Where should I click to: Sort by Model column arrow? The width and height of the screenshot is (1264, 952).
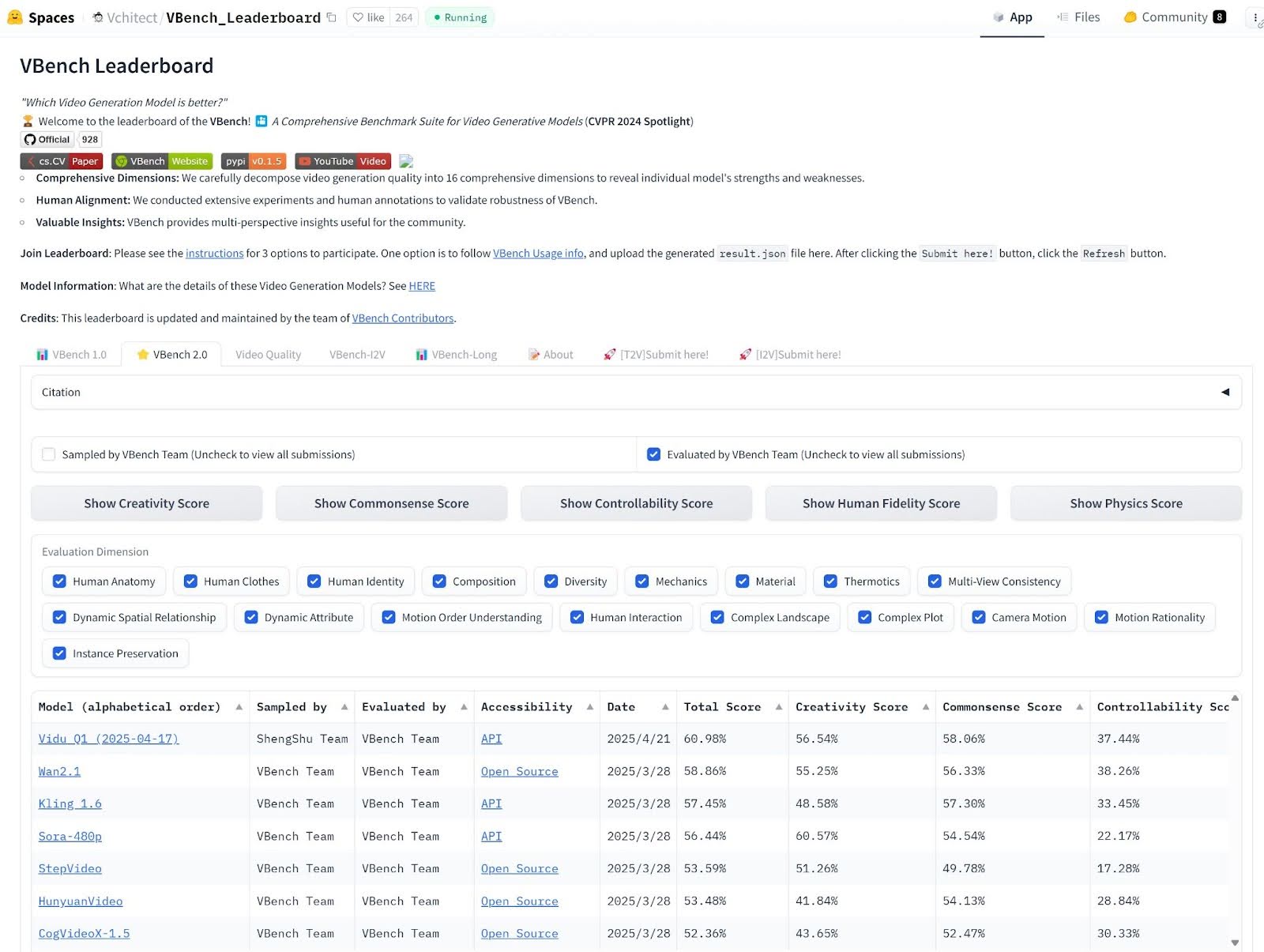[x=239, y=707]
